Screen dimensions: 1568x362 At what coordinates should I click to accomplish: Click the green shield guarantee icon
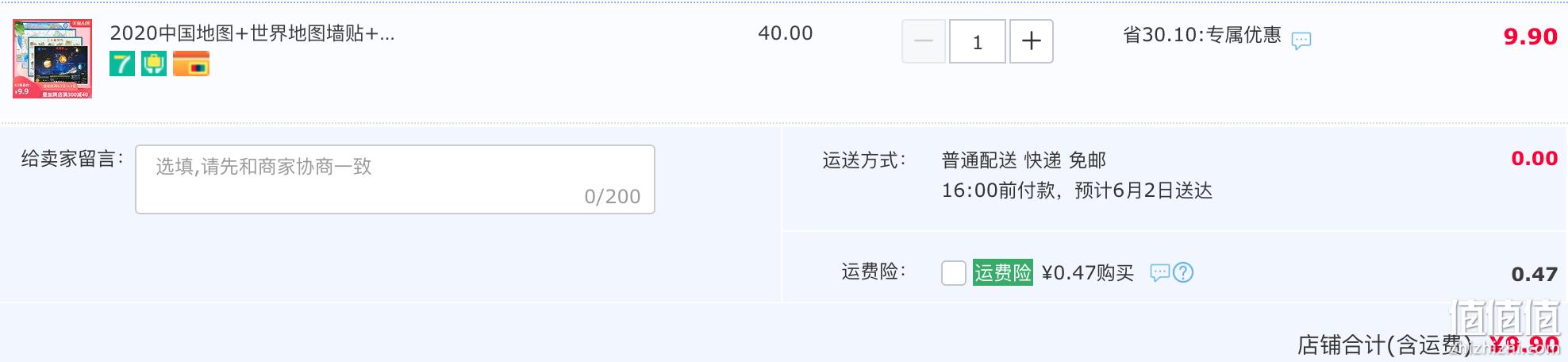pos(154,64)
